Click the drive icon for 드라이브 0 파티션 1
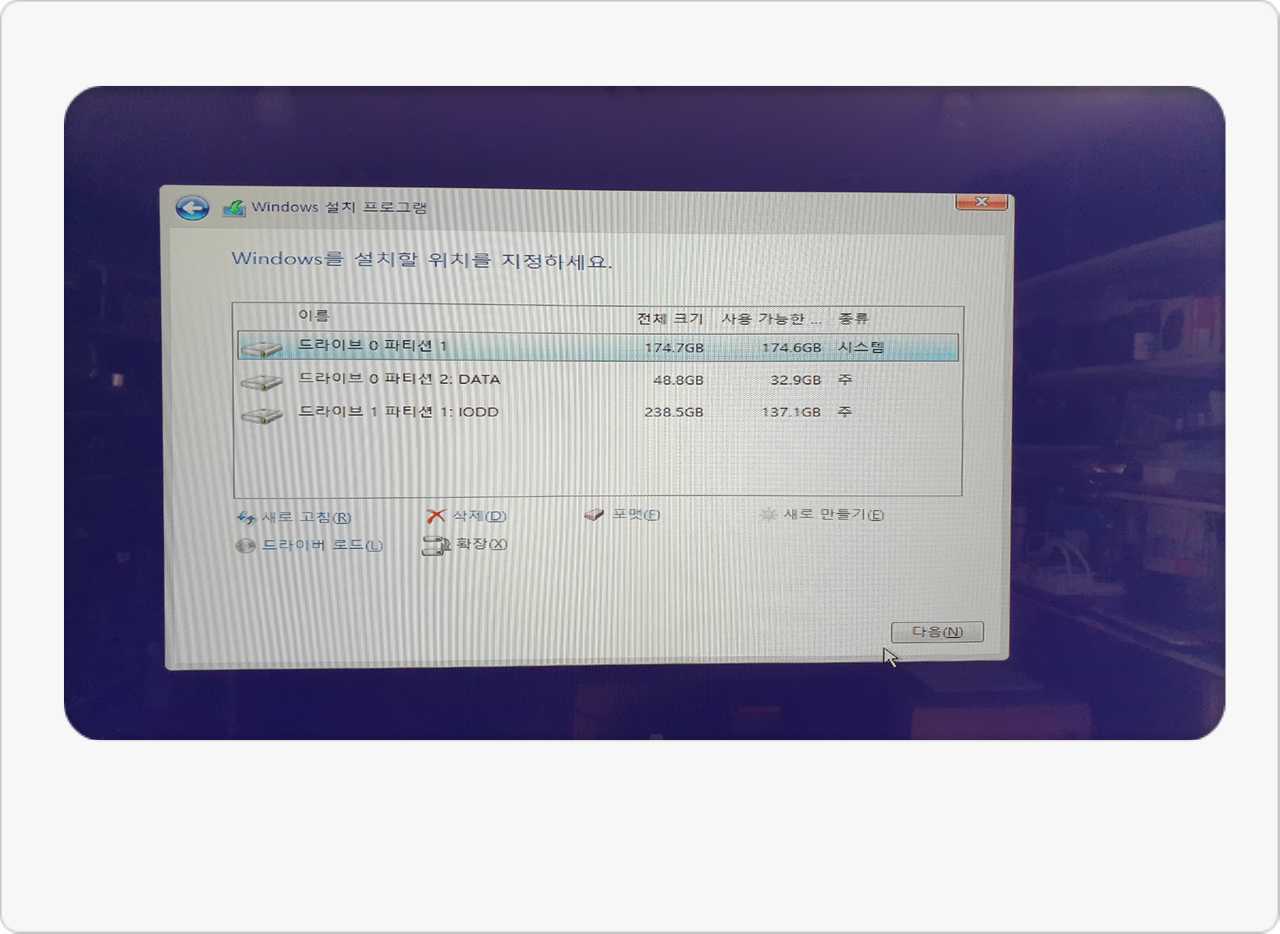This screenshot has width=1280, height=934. pos(262,349)
